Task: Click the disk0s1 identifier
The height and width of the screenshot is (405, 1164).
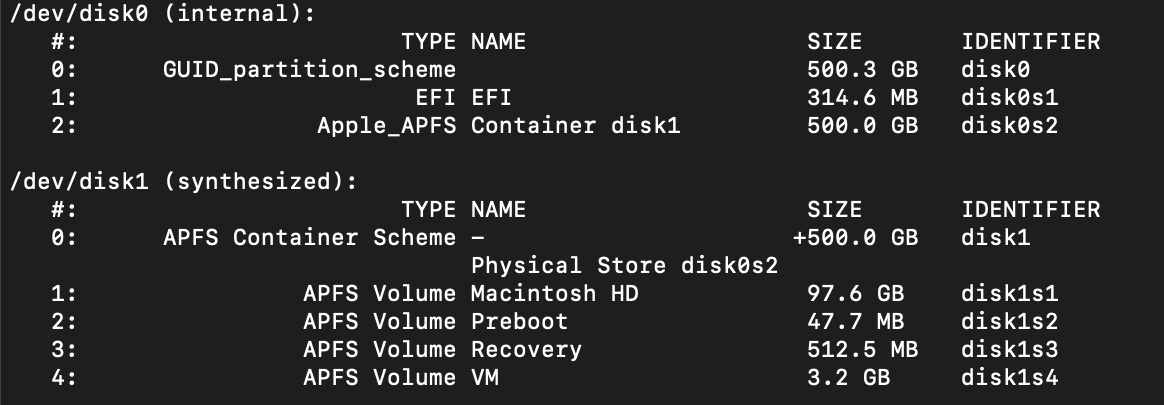Action: (x=1009, y=98)
